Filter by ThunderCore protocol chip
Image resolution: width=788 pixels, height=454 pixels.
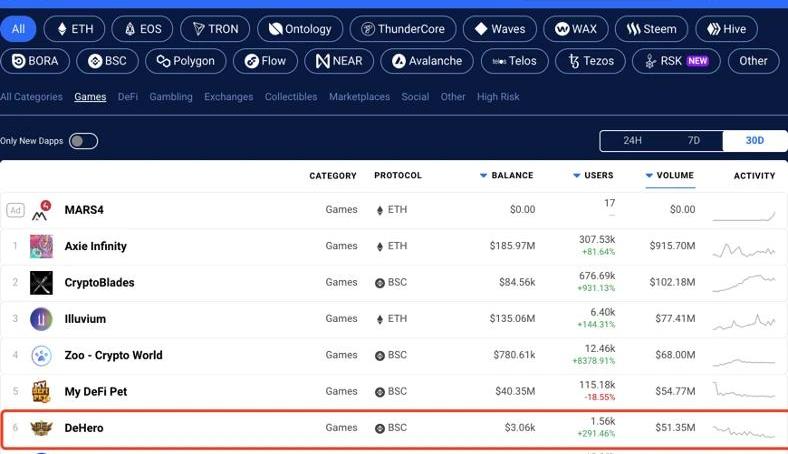coord(403,29)
